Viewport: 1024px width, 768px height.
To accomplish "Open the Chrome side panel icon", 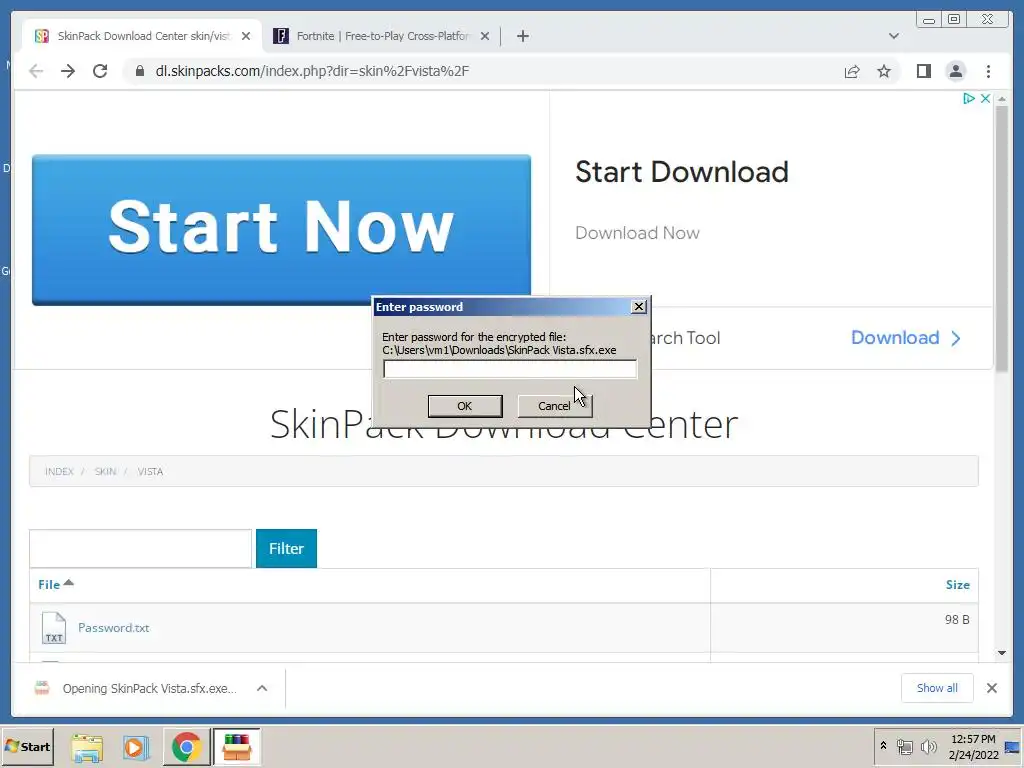I will (923, 71).
